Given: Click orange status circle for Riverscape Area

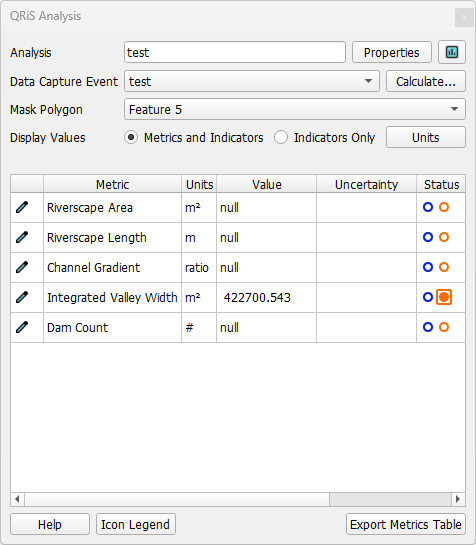Looking at the screenshot, I should [x=444, y=207].
